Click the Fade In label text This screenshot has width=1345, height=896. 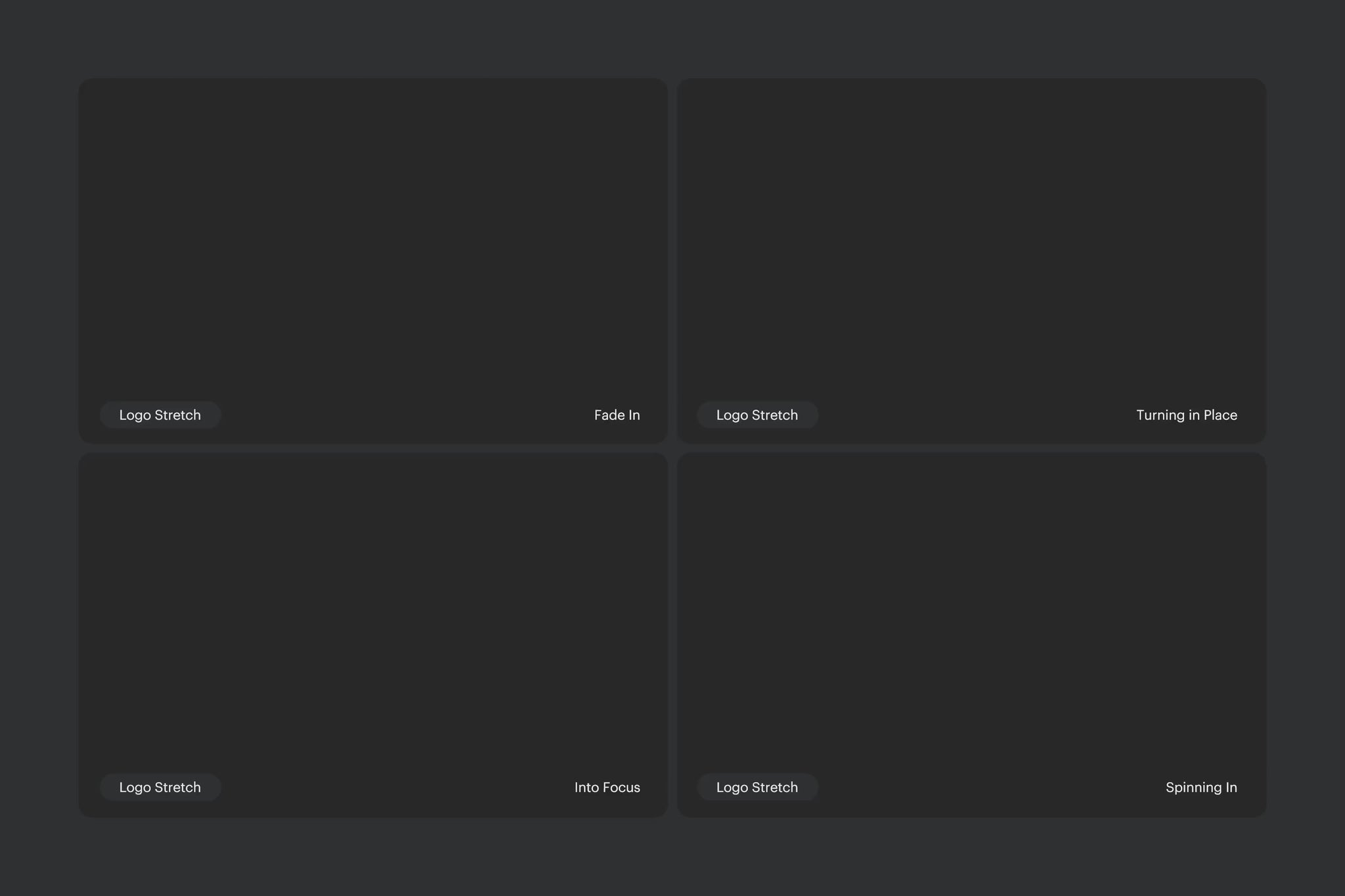point(617,415)
